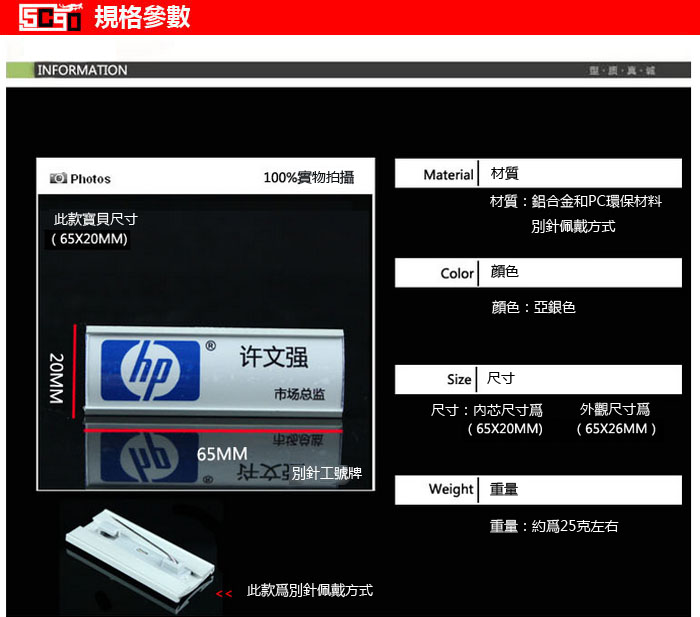Click the 100%實物拍攝 text

point(309,177)
